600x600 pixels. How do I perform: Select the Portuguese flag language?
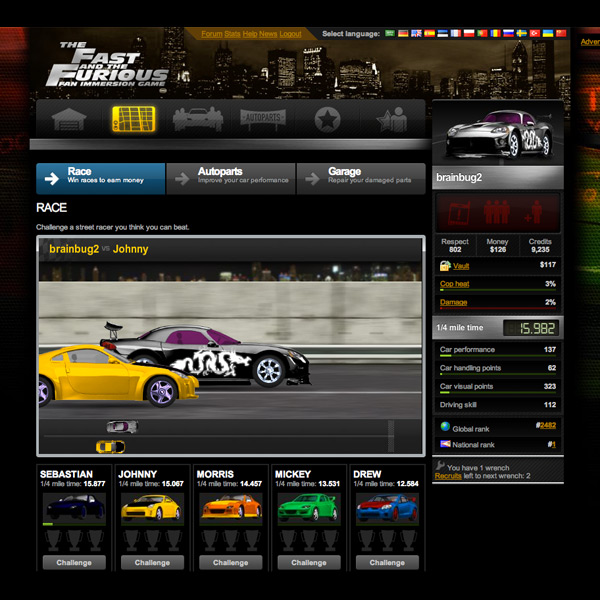(x=482, y=33)
